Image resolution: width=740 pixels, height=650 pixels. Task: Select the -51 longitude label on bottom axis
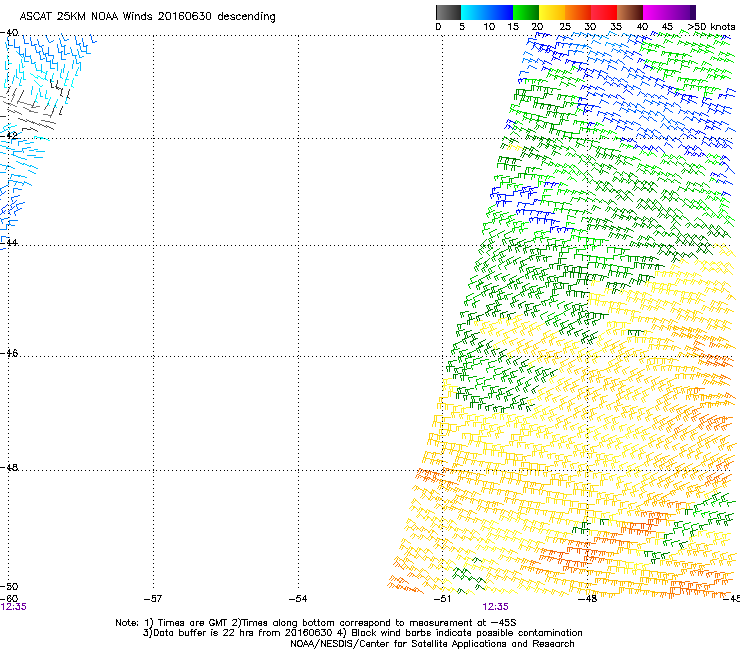point(442,599)
